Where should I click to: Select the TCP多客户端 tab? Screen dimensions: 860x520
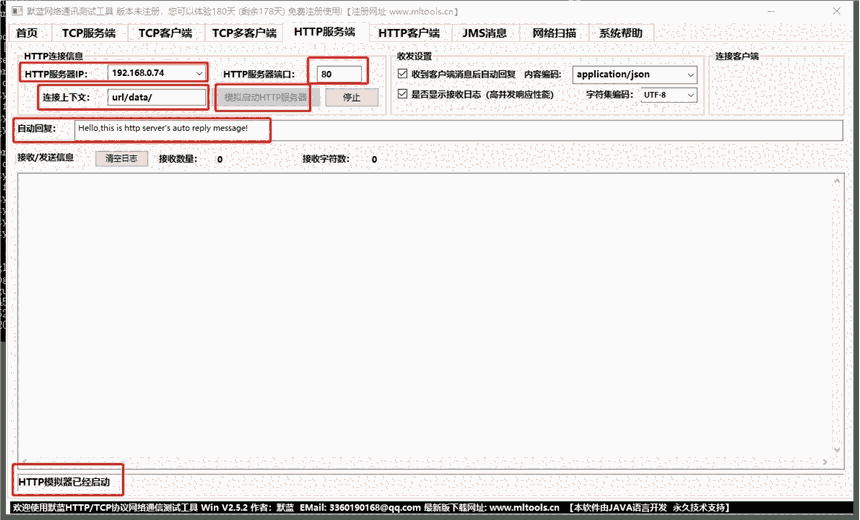coord(243,33)
